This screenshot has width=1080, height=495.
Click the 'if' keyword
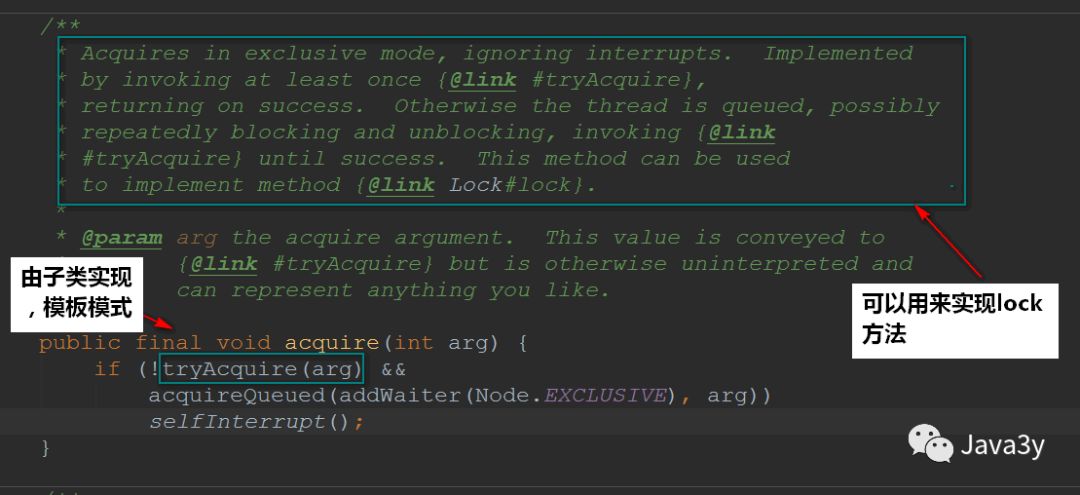pyautogui.click(x=107, y=370)
